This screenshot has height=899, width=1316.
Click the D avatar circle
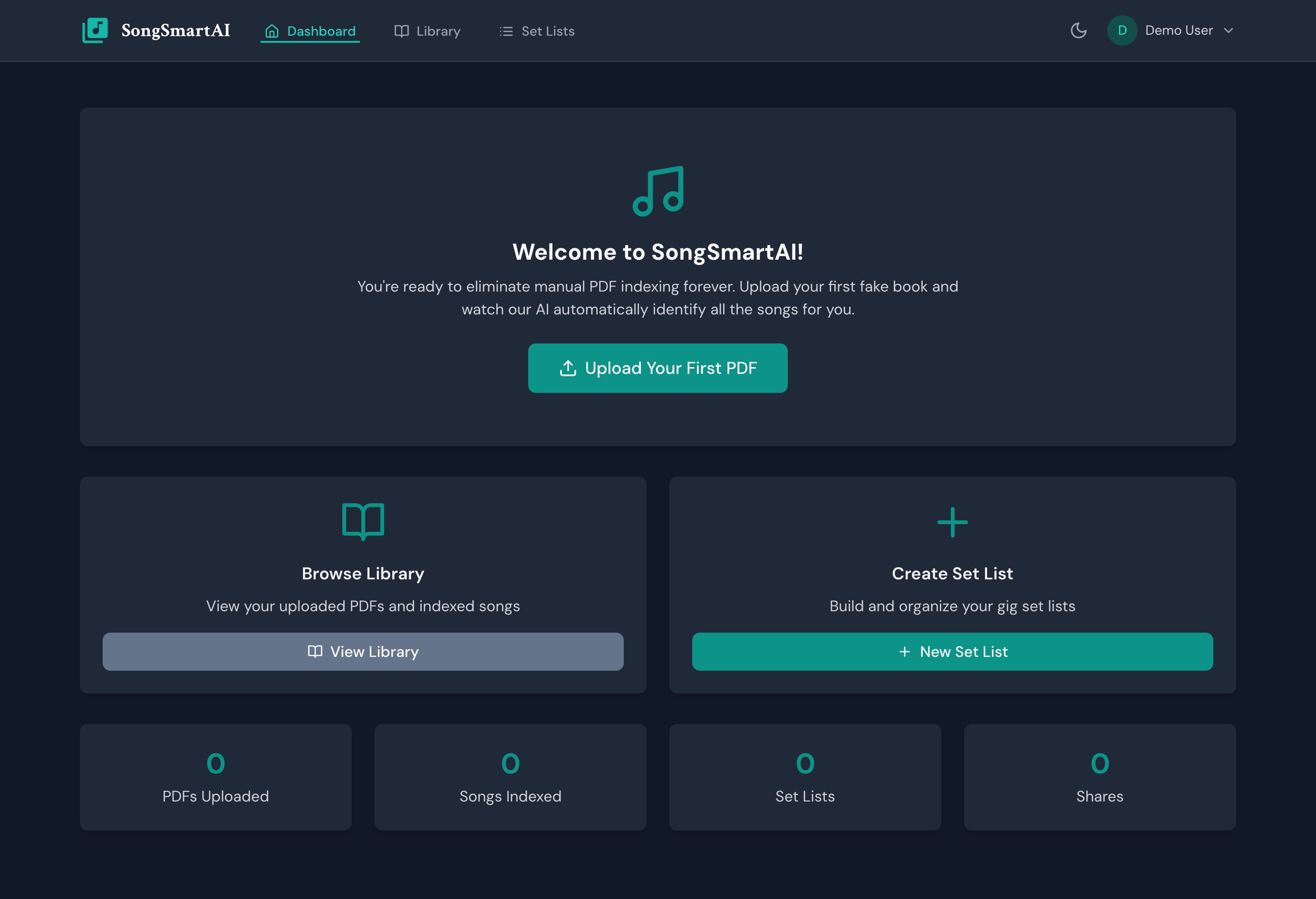click(x=1122, y=30)
